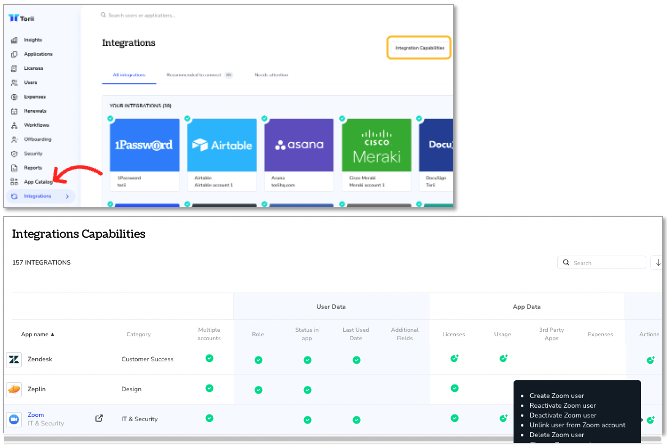Image resolution: width=667 pixels, height=448 pixels.
Task: Open the Users section in sidebar
Action: click(x=30, y=82)
